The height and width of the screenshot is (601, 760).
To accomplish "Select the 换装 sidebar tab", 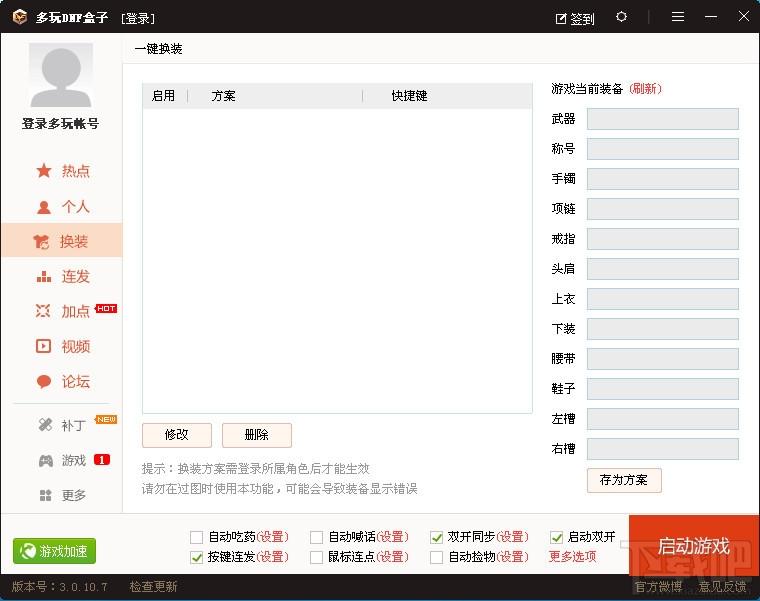I will click(62, 241).
